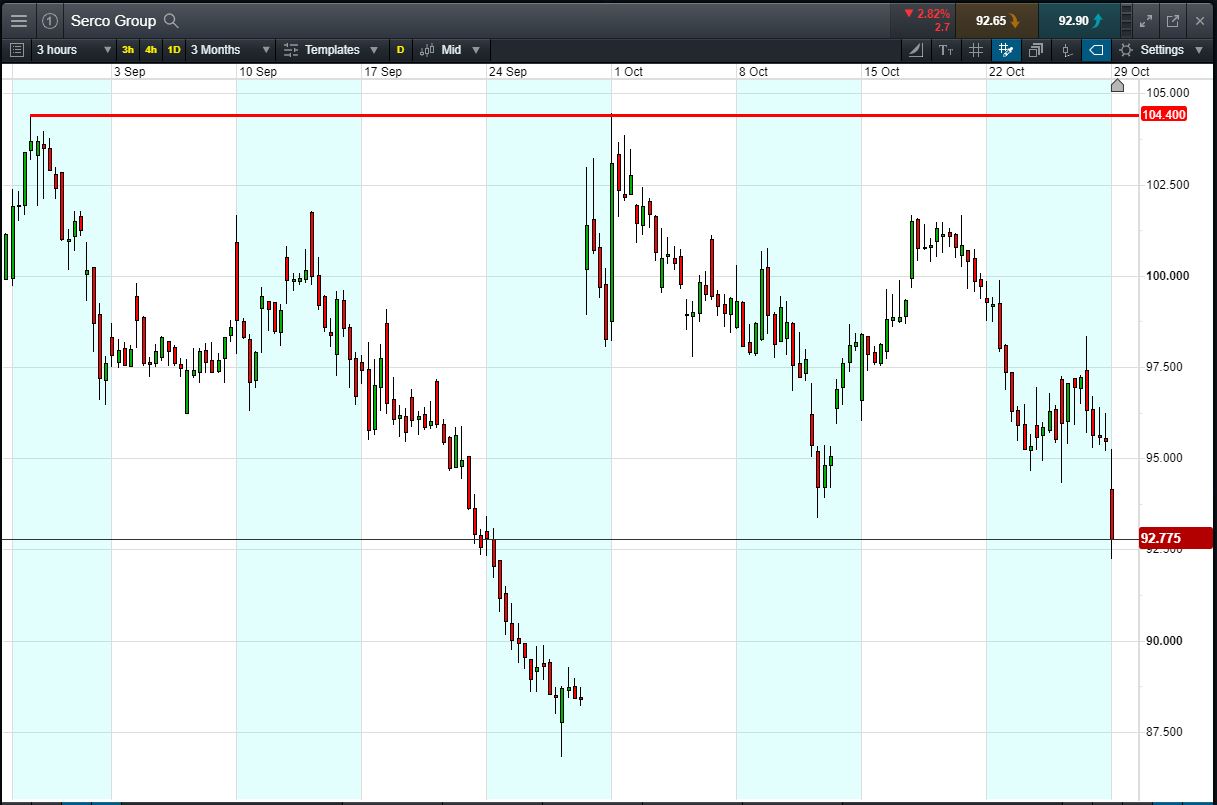Open the 3 Months period dropdown
1217x805 pixels.
[x=230, y=49]
